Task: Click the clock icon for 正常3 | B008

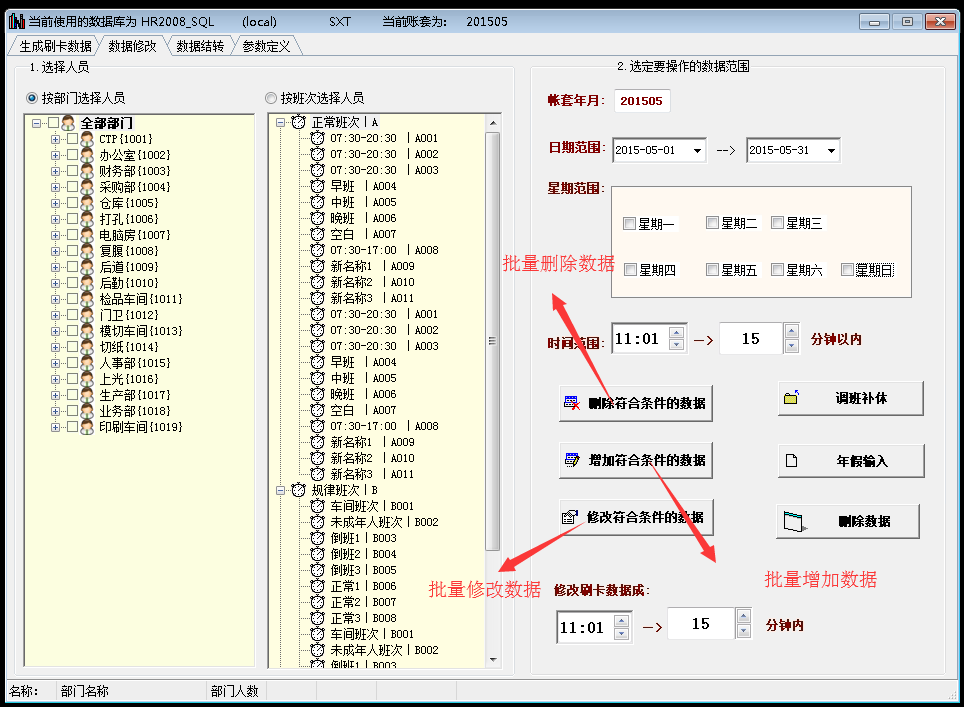Action: 317,617
